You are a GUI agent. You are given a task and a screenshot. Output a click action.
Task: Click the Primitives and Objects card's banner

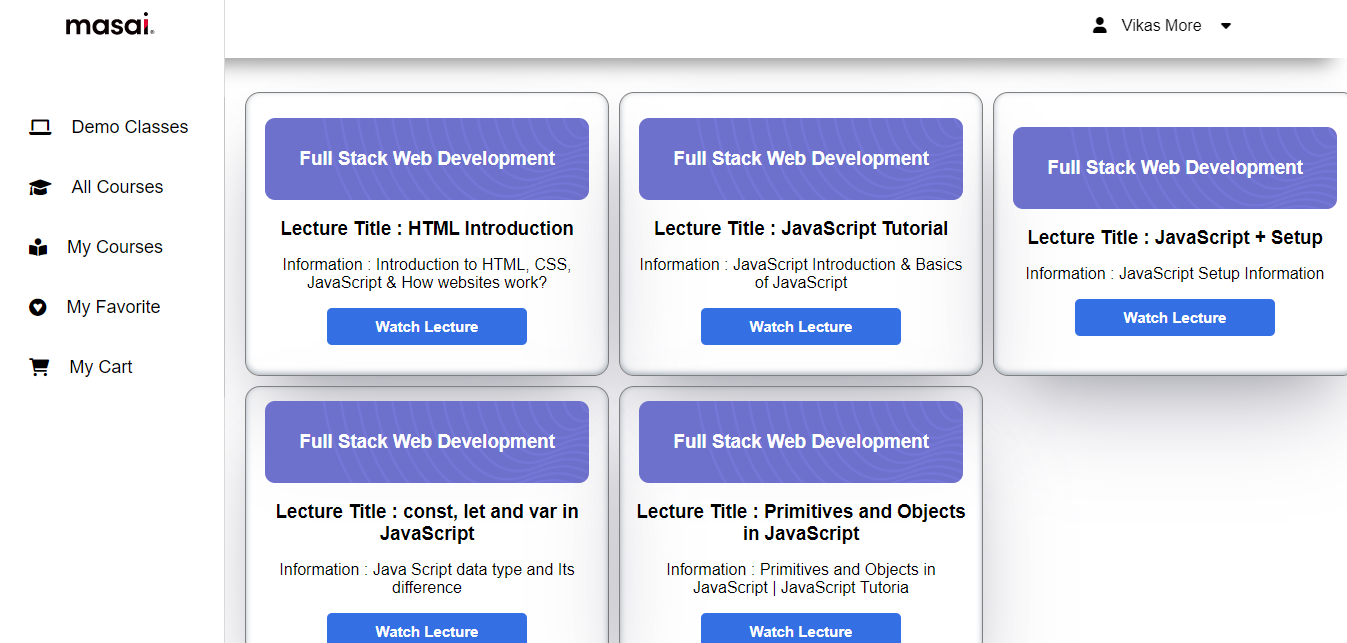pyautogui.click(x=801, y=442)
